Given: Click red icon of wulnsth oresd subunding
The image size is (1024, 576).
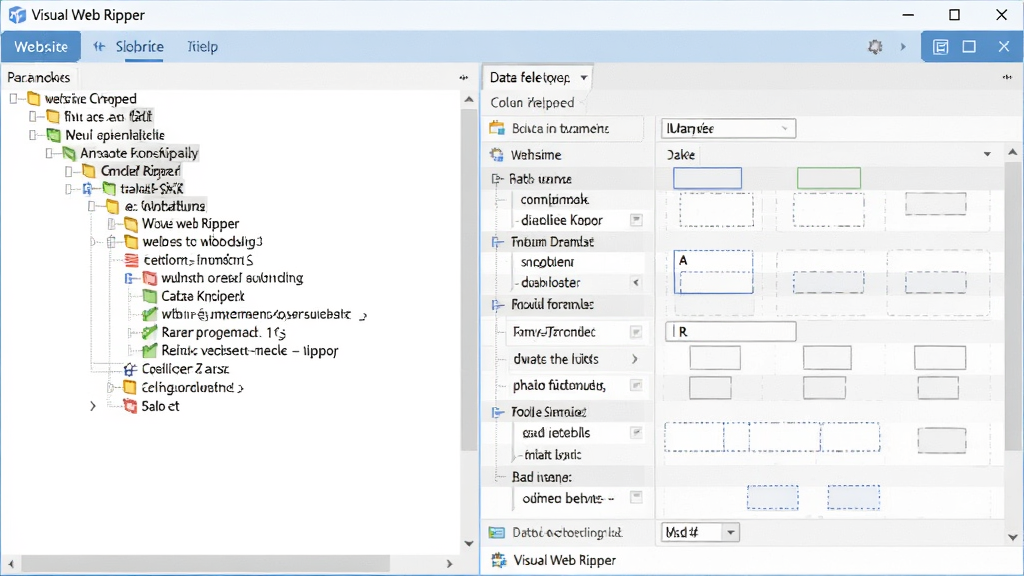Looking at the screenshot, I should click(150, 278).
